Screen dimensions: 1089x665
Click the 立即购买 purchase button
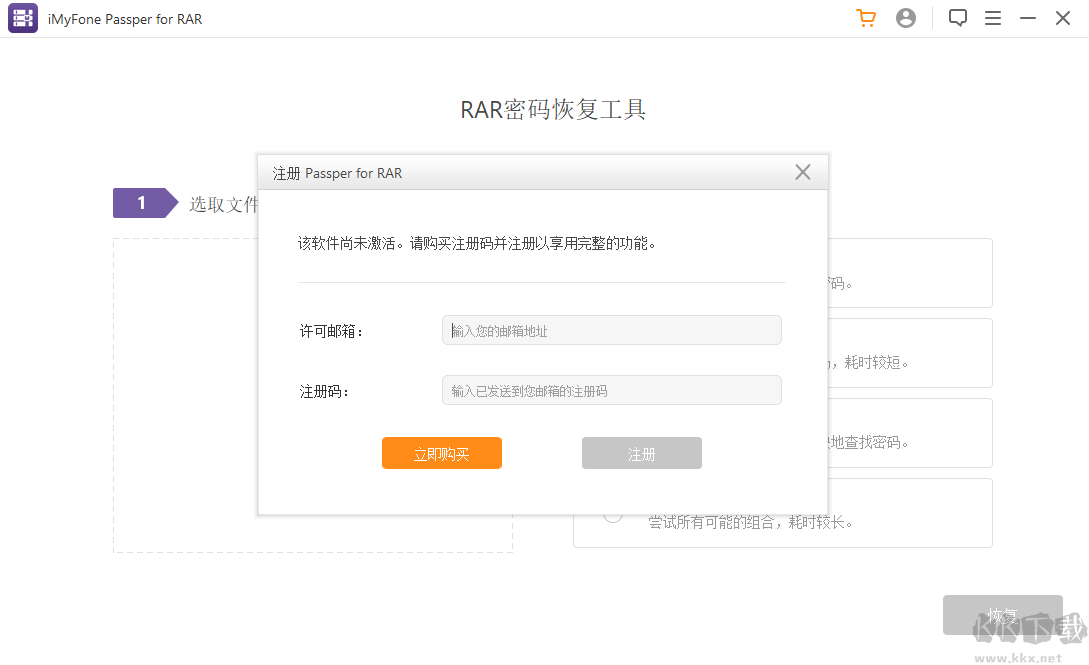pos(441,453)
